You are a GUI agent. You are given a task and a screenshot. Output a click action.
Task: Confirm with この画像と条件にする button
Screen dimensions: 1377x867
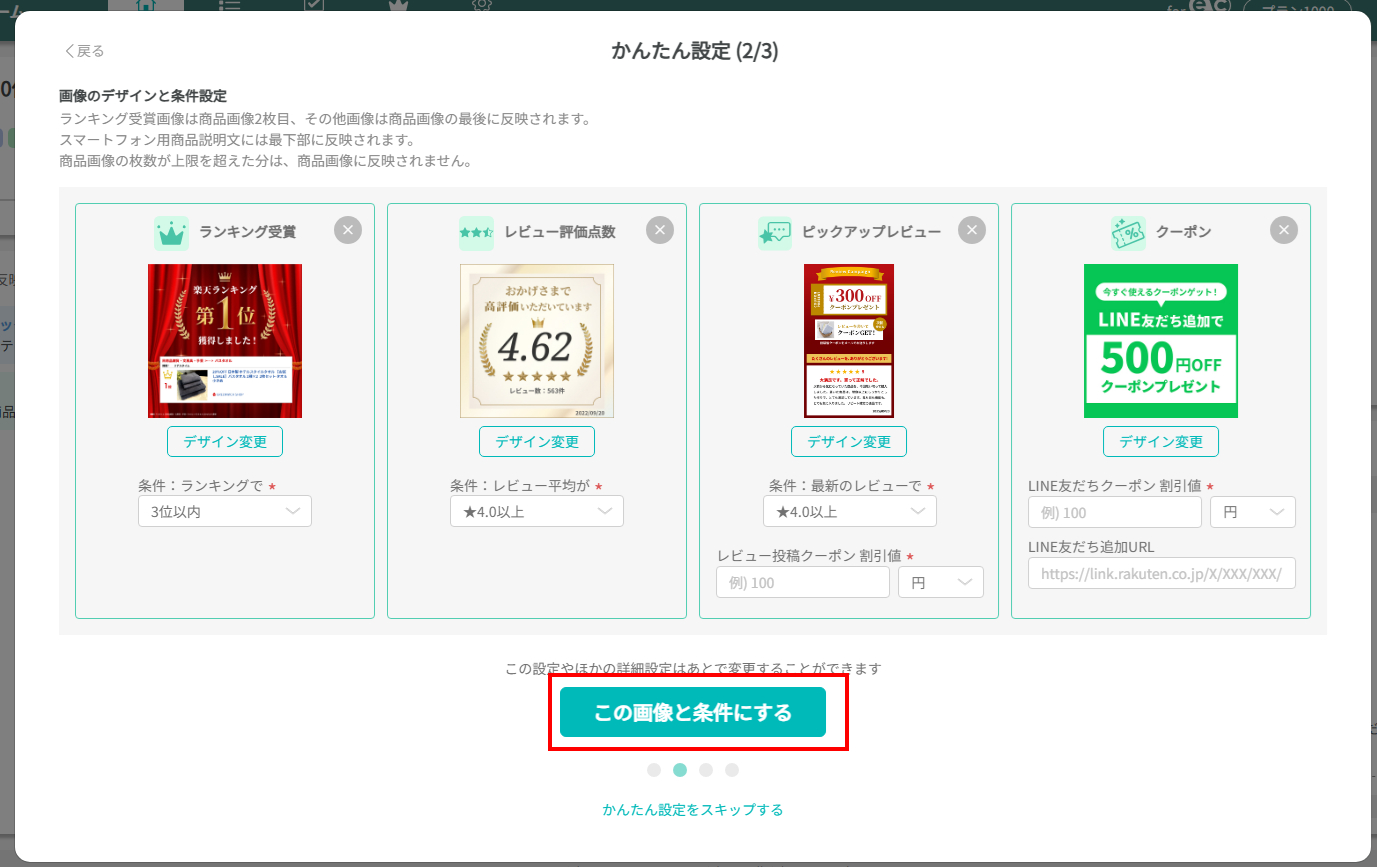(693, 712)
